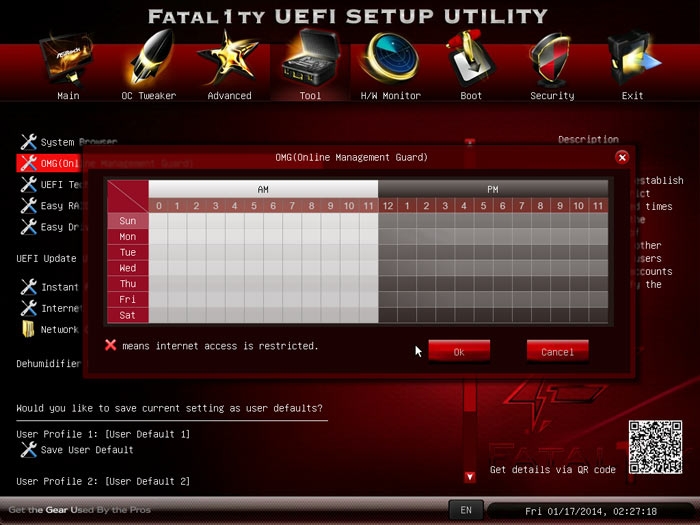Open the Main monitor icon

tap(68, 60)
